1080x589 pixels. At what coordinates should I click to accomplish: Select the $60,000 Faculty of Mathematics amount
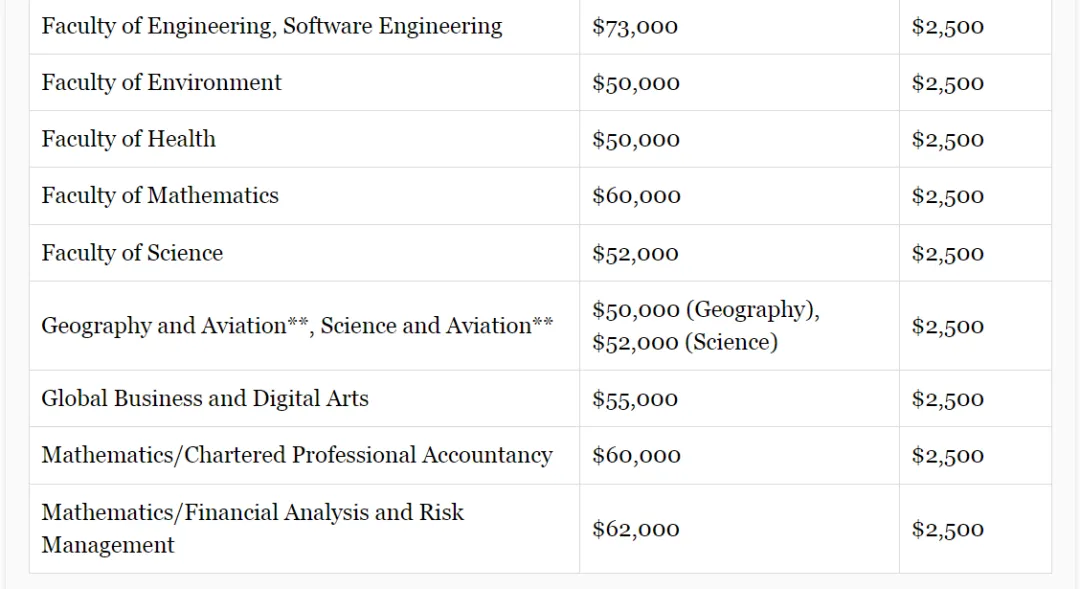point(636,196)
